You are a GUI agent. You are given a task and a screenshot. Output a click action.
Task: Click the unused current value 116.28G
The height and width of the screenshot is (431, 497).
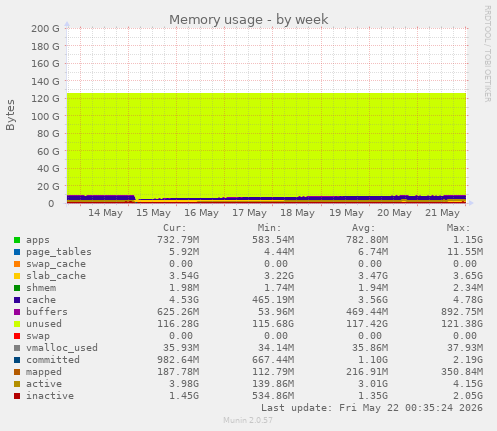(x=178, y=324)
